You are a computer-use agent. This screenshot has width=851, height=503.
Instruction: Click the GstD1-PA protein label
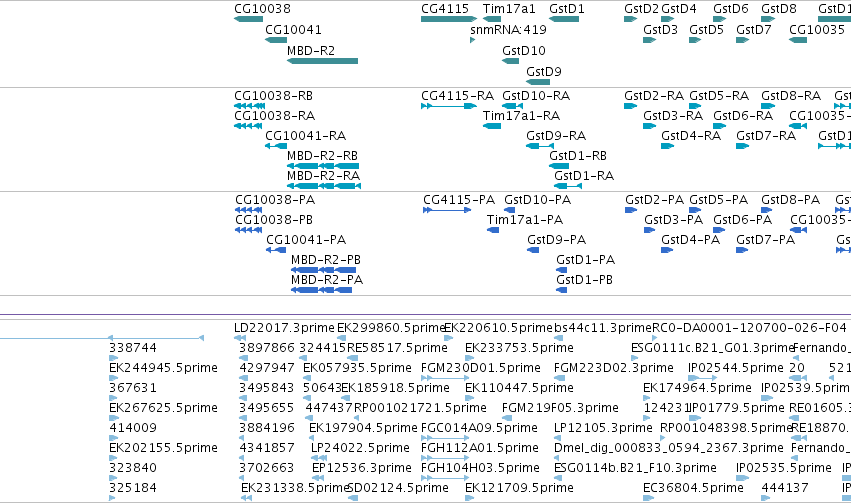point(586,260)
